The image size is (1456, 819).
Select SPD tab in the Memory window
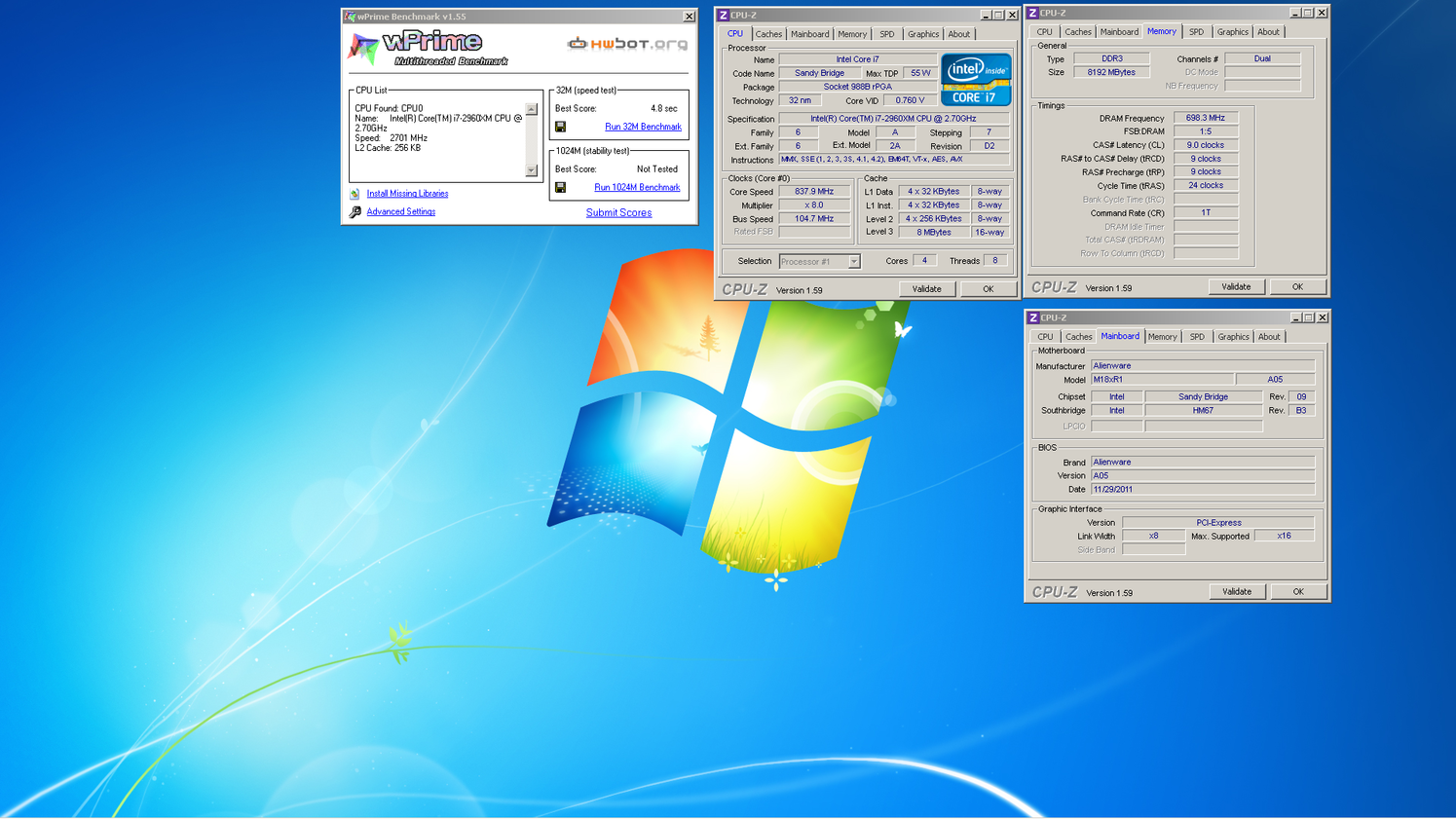1196,32
